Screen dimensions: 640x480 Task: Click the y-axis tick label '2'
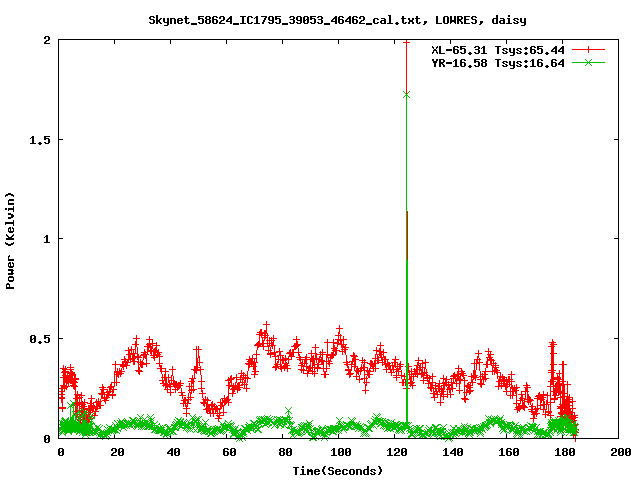[47, 40]
